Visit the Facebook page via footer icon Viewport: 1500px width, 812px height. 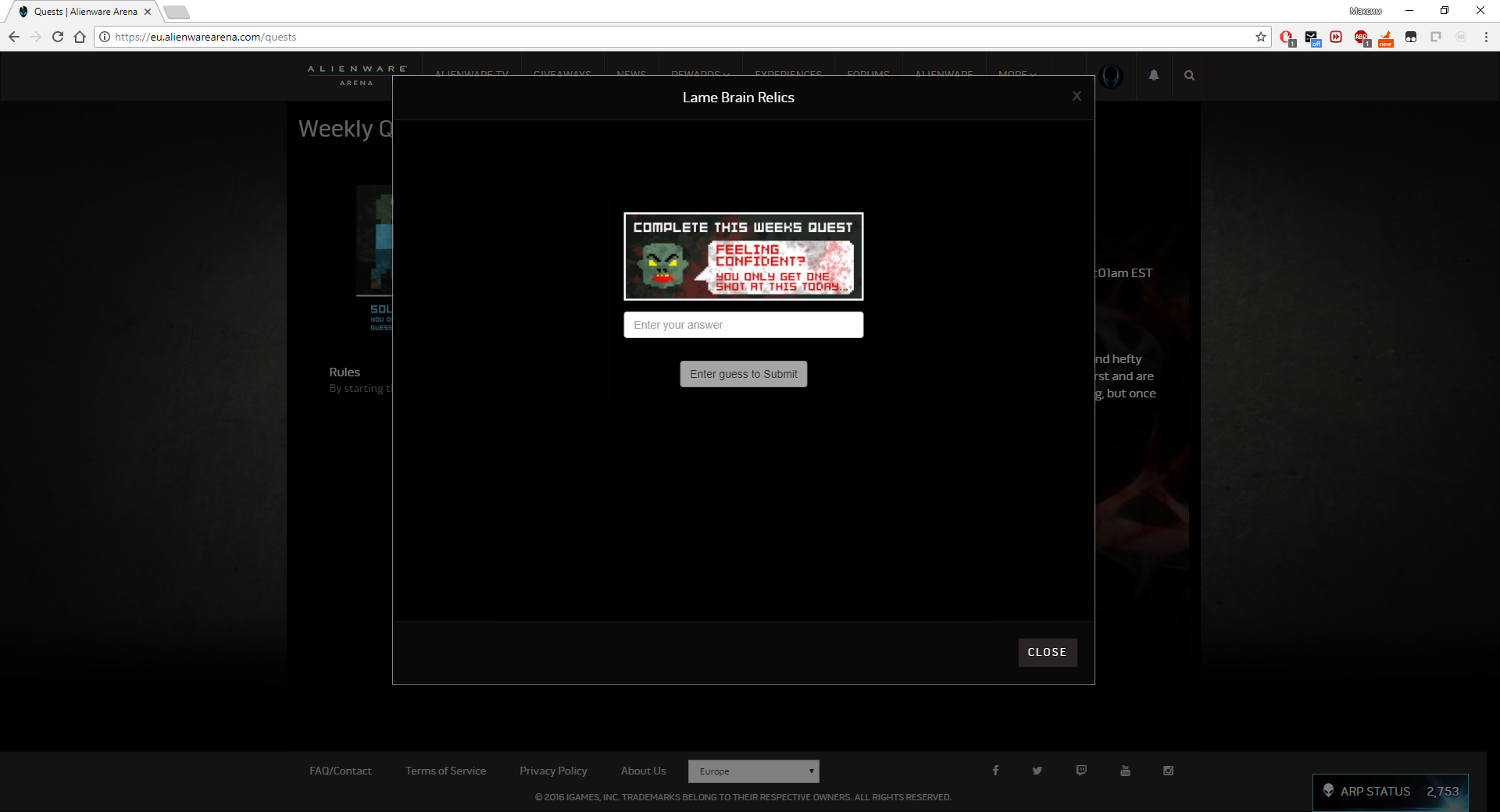[x=995, y=771]
